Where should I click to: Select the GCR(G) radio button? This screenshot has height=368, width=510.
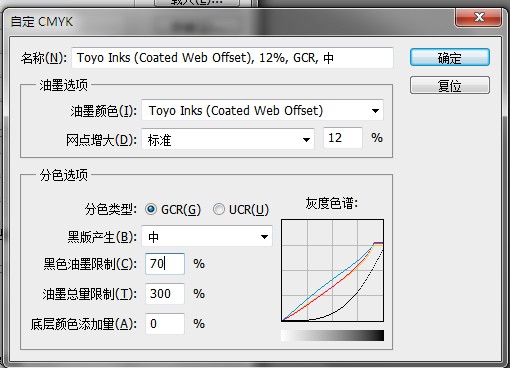coord(151,209)
